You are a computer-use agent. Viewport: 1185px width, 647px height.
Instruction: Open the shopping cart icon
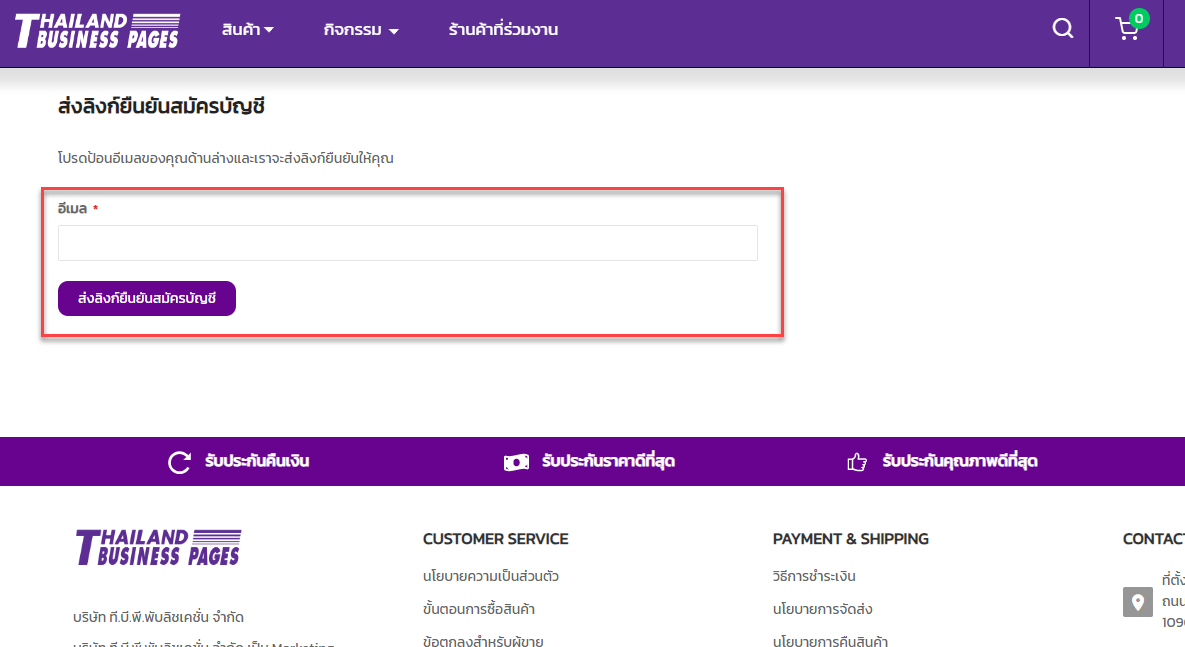click(1126, 30)
